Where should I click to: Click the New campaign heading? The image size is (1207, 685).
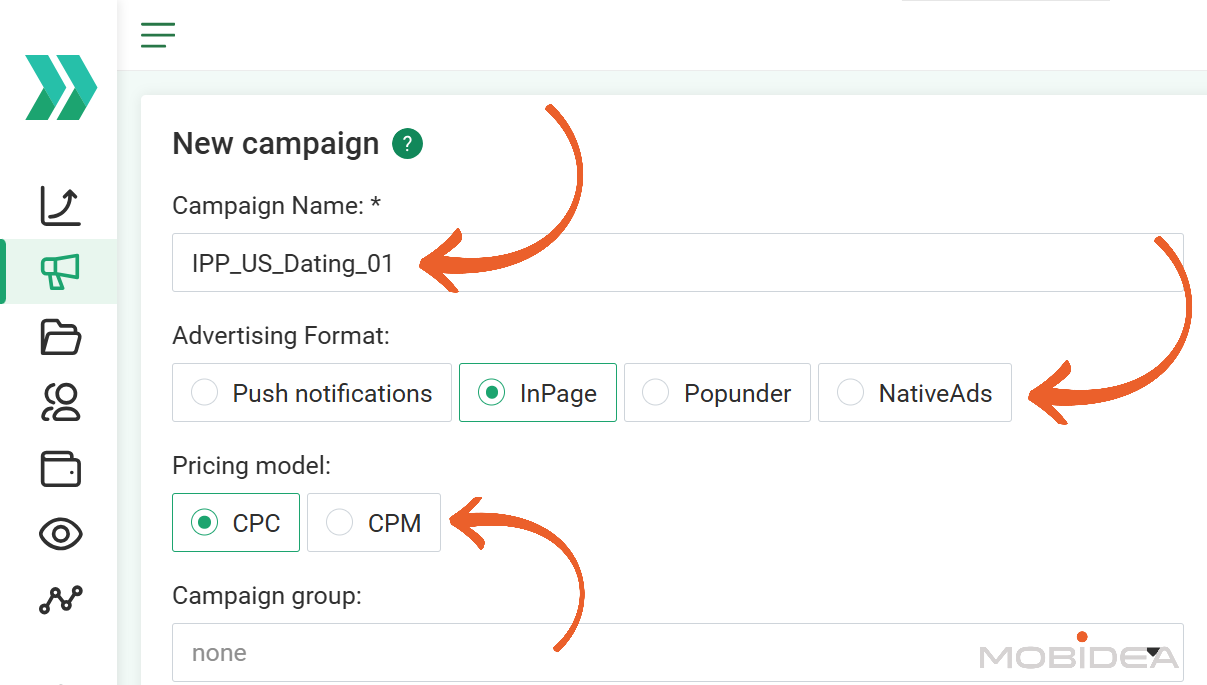tap(276, 144)
